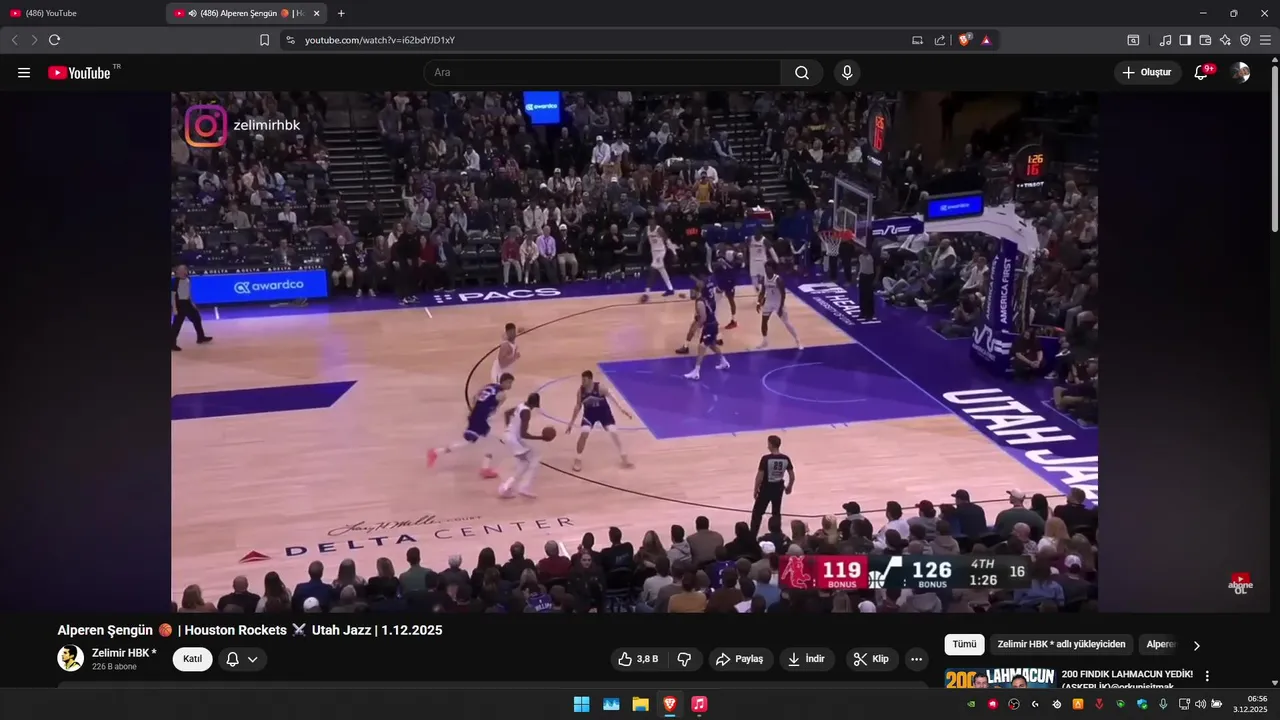
Task: Open the Zelimir HBK channel avatar
Action: [70, 658]
